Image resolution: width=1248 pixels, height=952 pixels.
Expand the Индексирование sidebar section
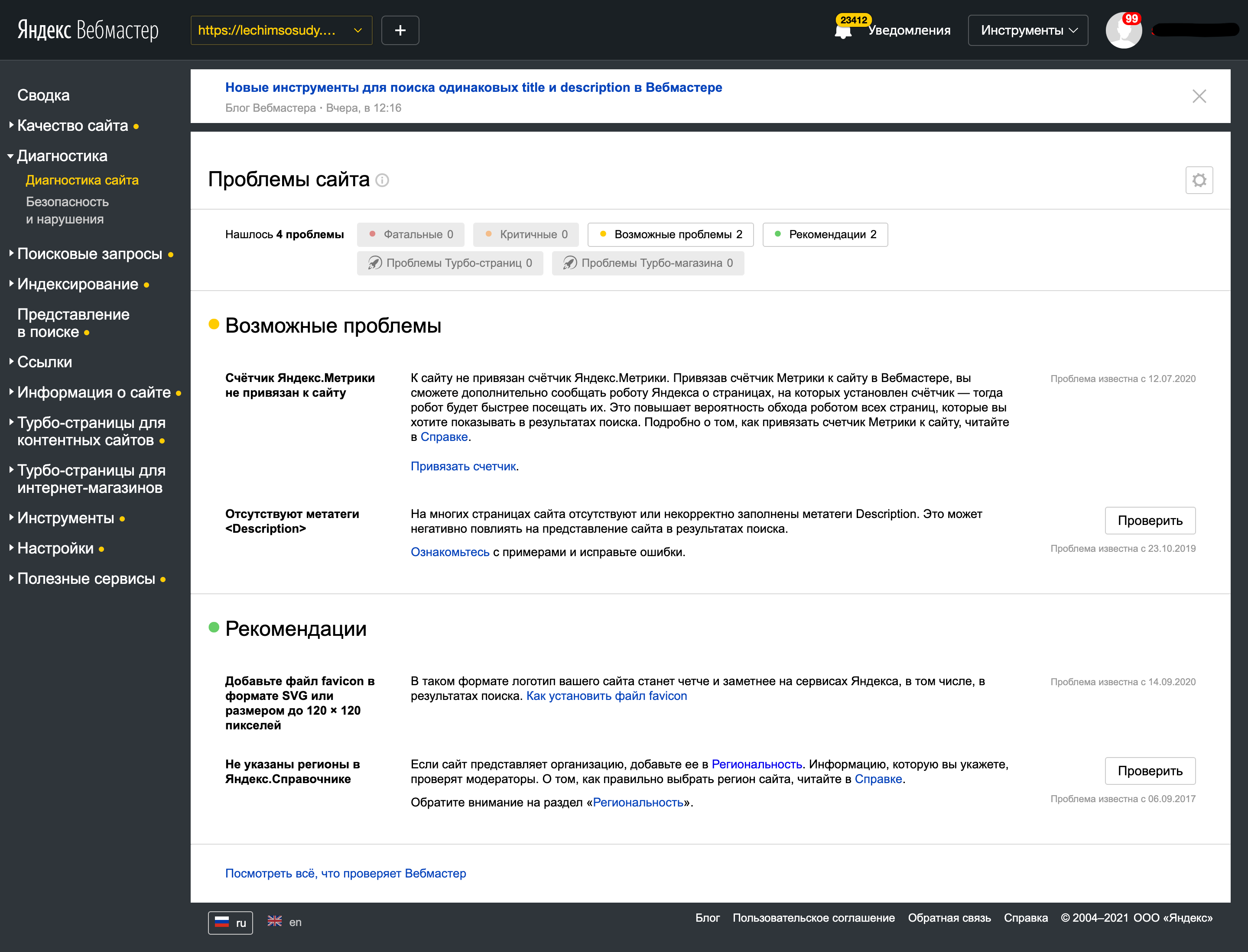point(78,285)
